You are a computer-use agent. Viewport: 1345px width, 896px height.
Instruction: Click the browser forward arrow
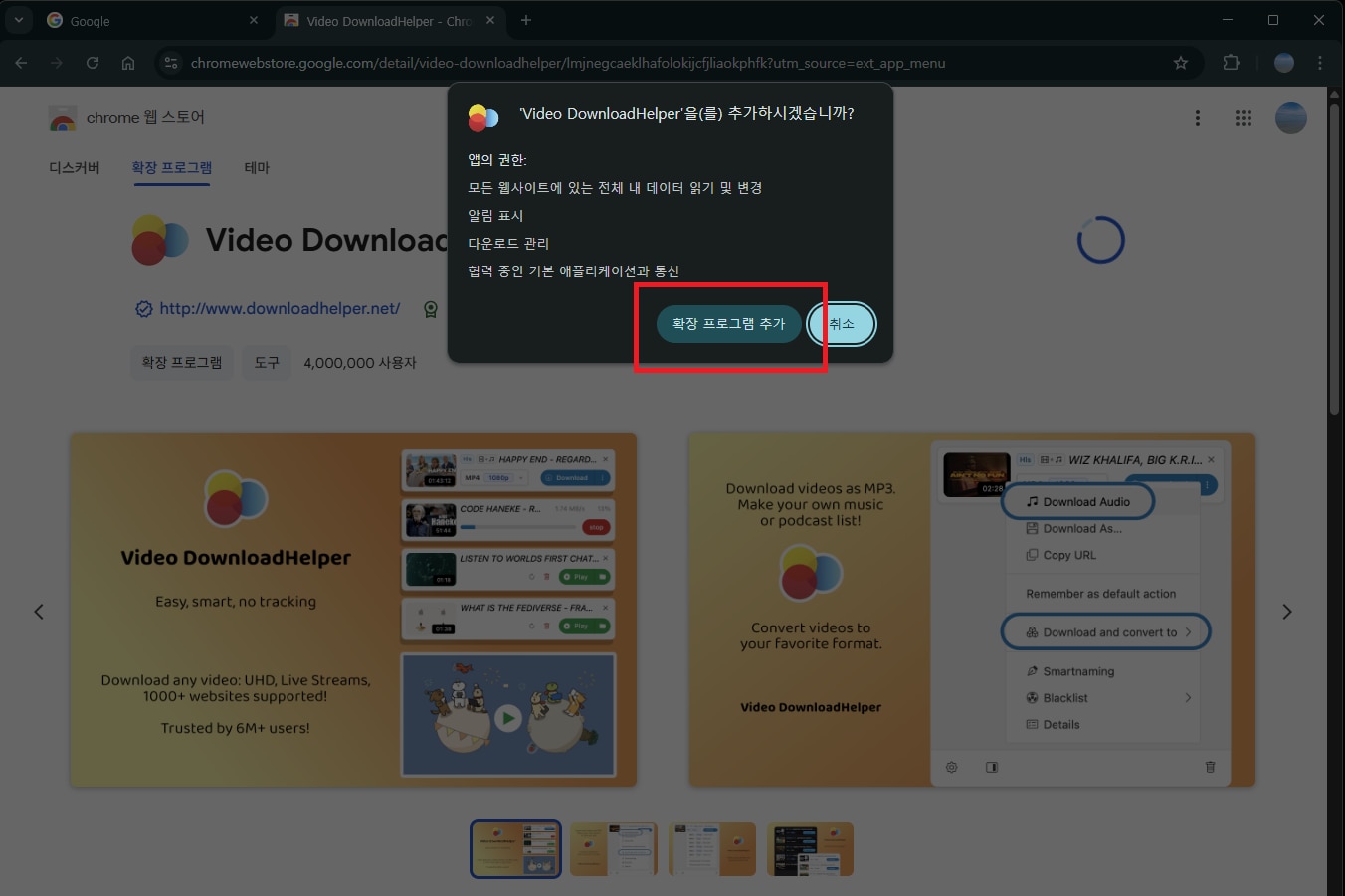coord(57,63)
